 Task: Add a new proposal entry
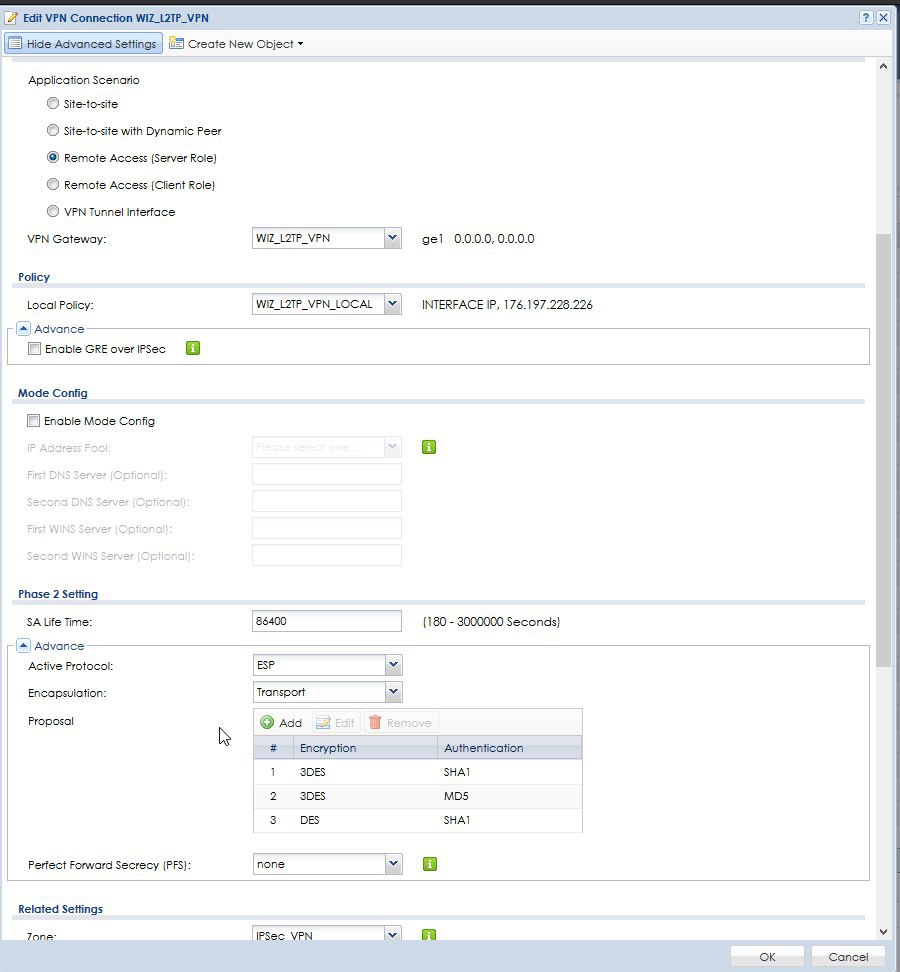[x=281, y=722]
